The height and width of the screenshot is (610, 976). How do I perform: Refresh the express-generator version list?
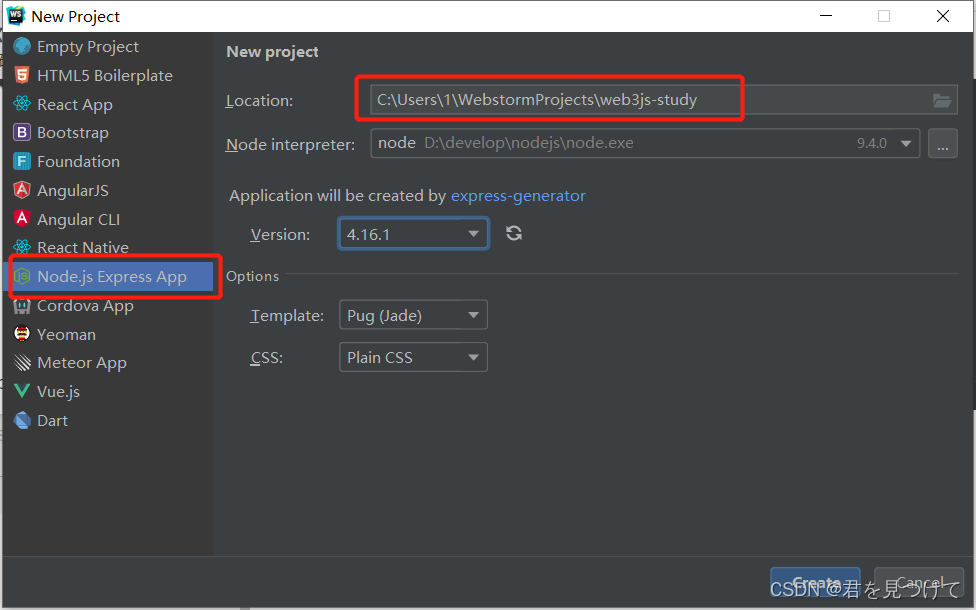click(514, 234)
